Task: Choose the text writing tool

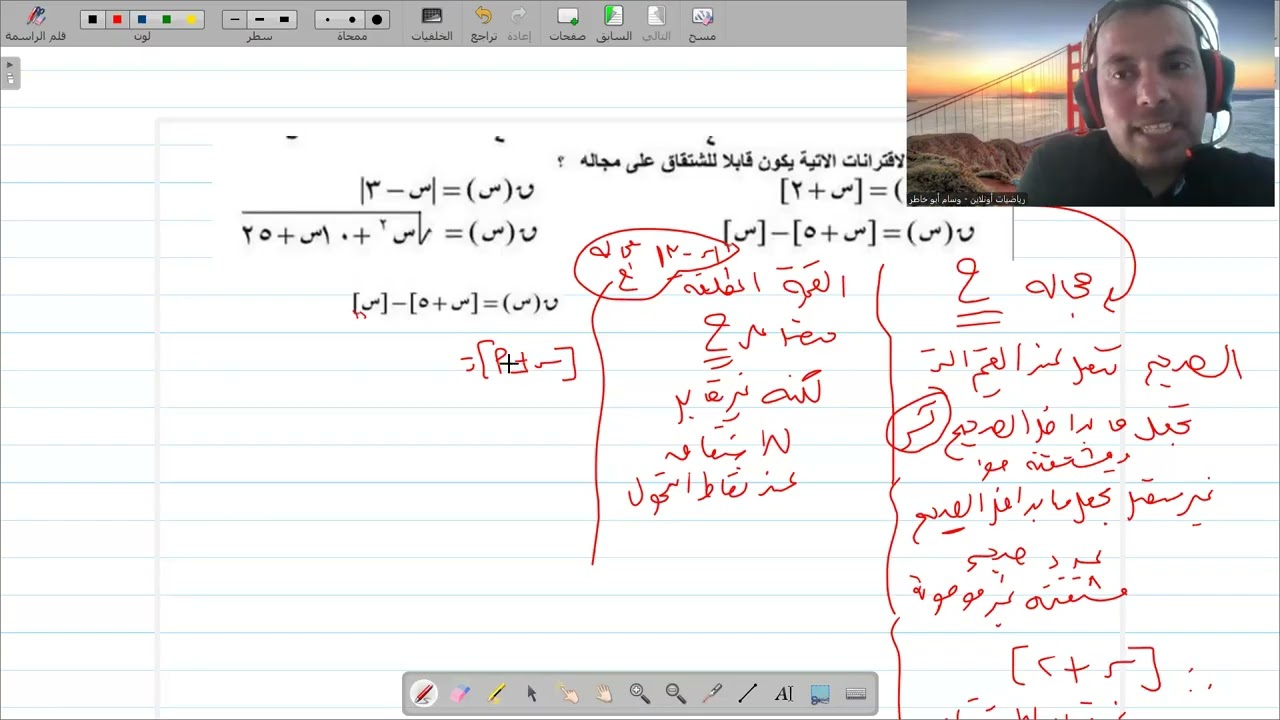Action: point(783,693)
